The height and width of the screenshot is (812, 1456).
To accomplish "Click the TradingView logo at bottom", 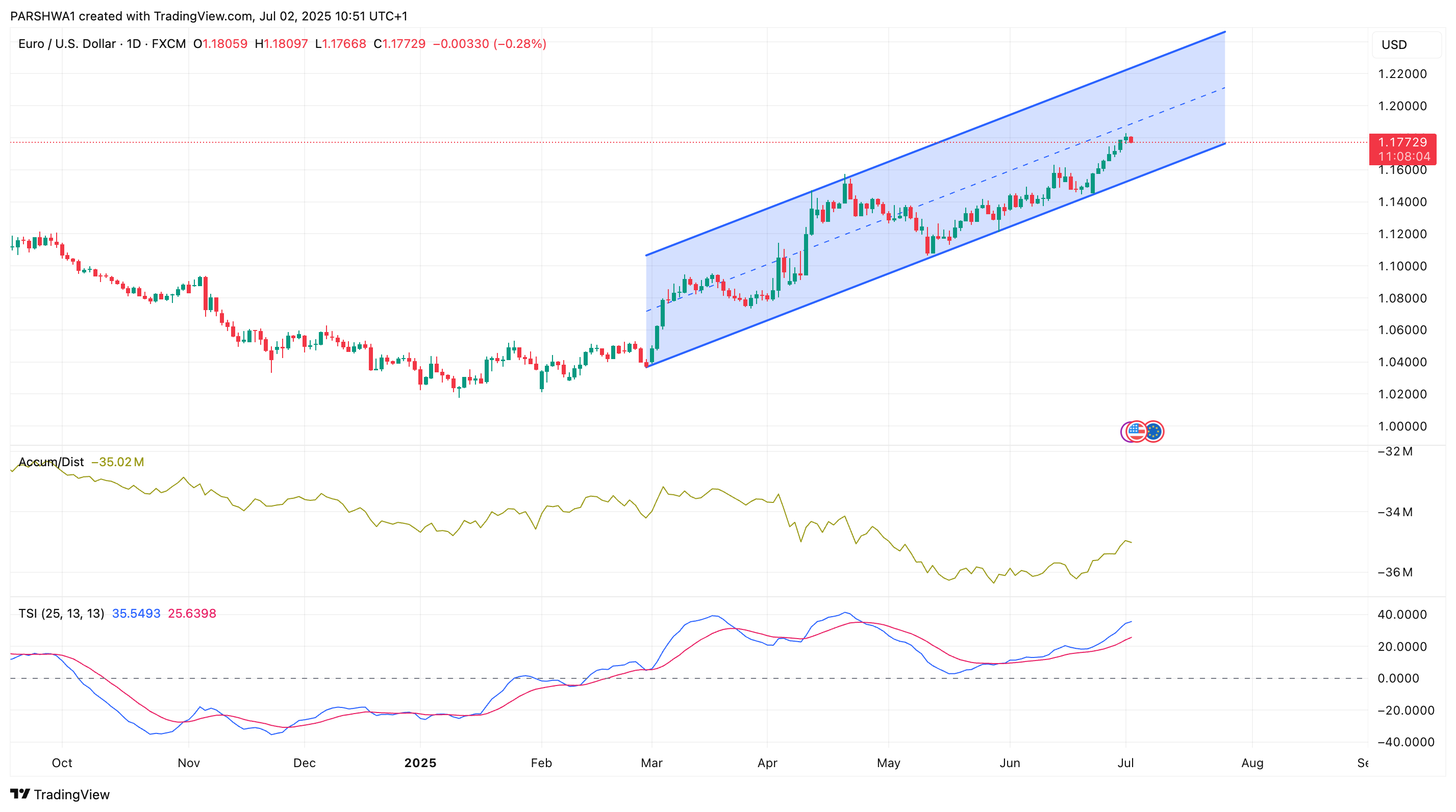I will point(60,794).
